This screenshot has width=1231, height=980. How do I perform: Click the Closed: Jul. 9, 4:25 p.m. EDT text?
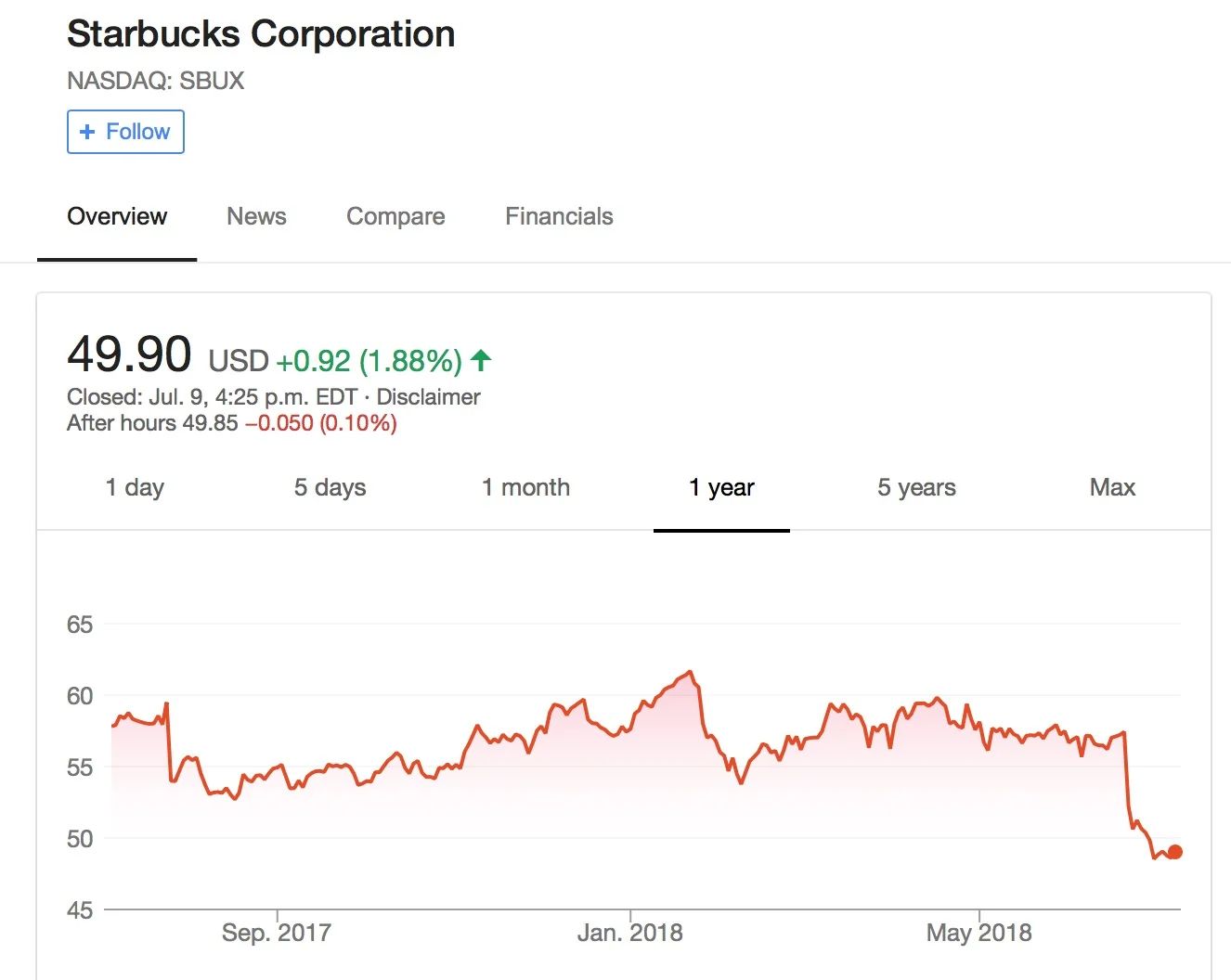(212, 397)
